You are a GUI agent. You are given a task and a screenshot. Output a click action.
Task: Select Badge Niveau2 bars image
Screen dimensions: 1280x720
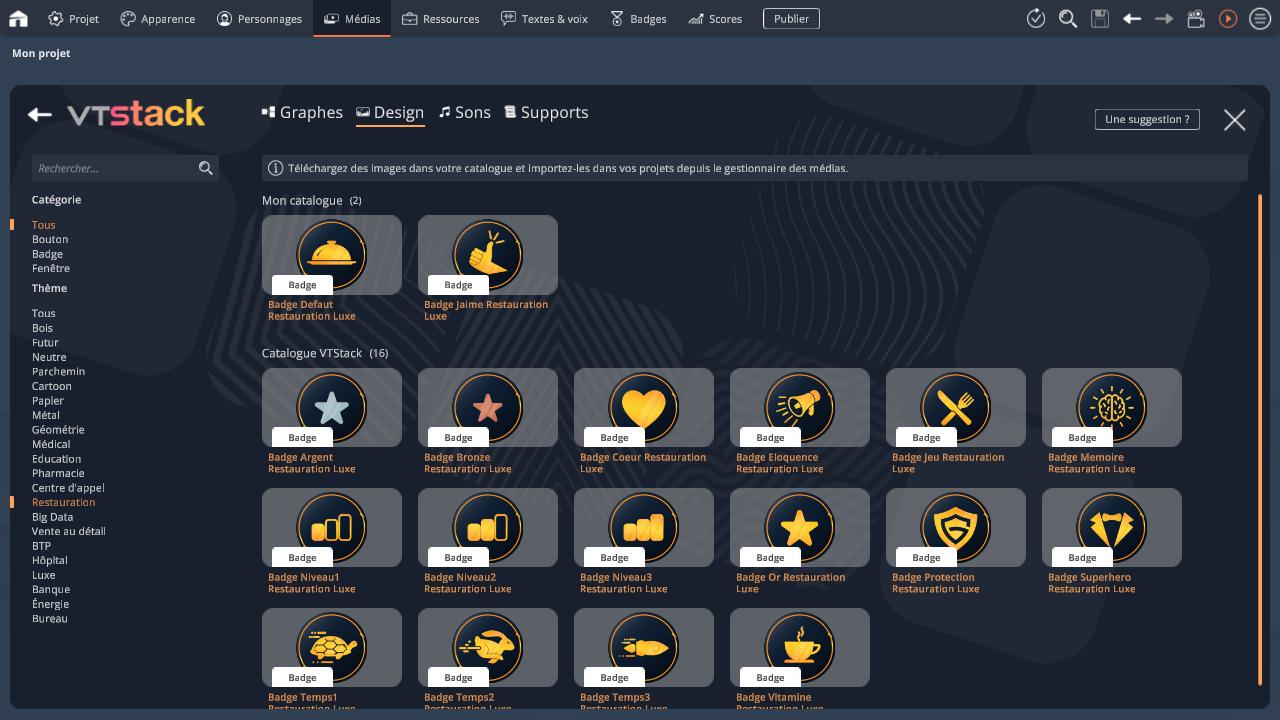[x=488, y=527]
